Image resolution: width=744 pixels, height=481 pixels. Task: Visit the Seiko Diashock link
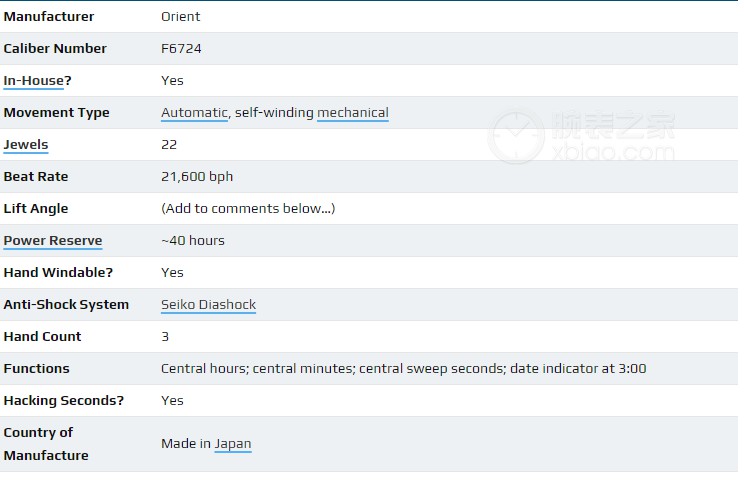[208, 305]
